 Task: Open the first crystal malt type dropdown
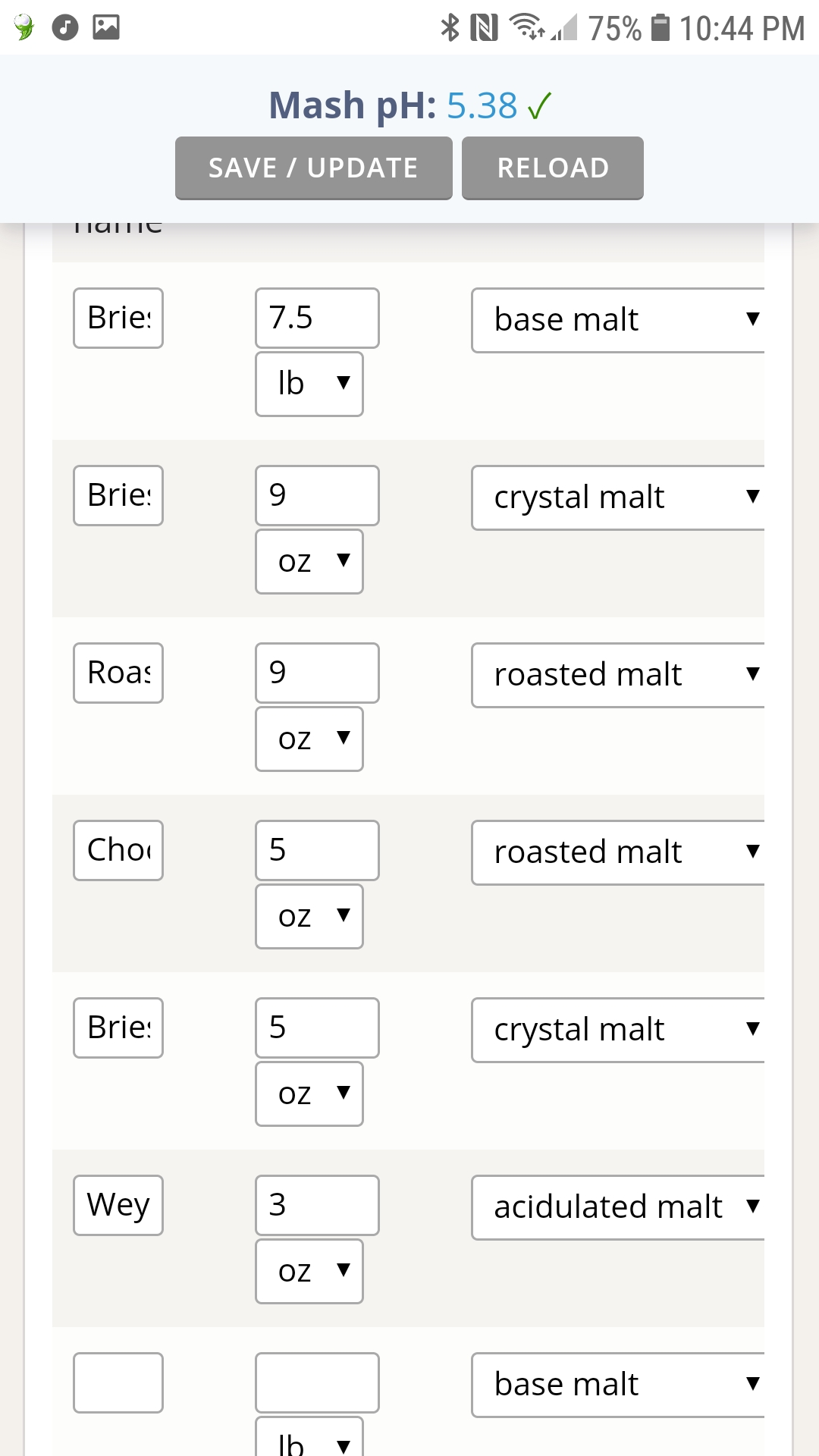[x=617, y=497]
